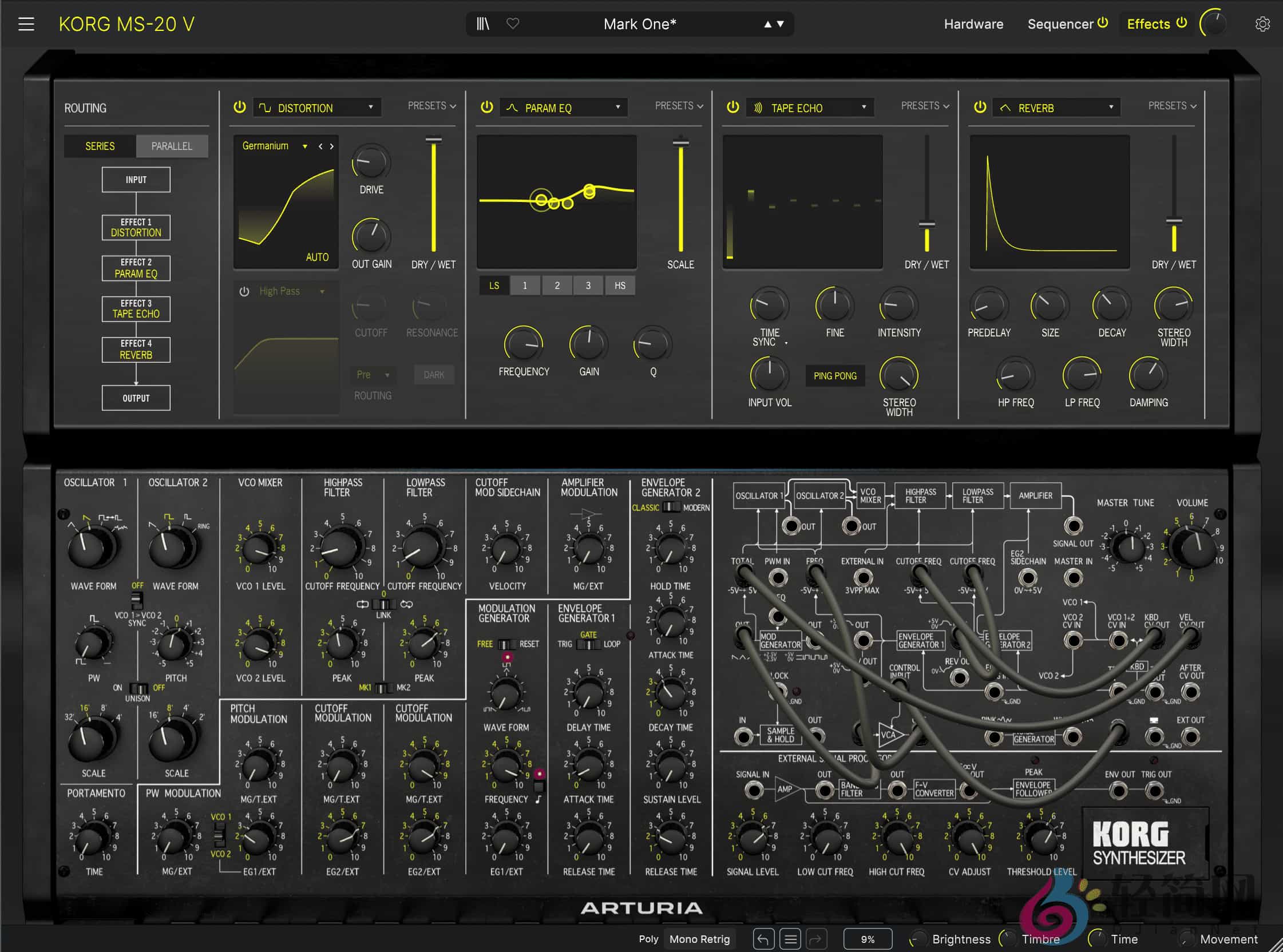Click the Mono Retrig mode button
The width and height of the screenshot is (1283, 952).
(x=699, y=939)
